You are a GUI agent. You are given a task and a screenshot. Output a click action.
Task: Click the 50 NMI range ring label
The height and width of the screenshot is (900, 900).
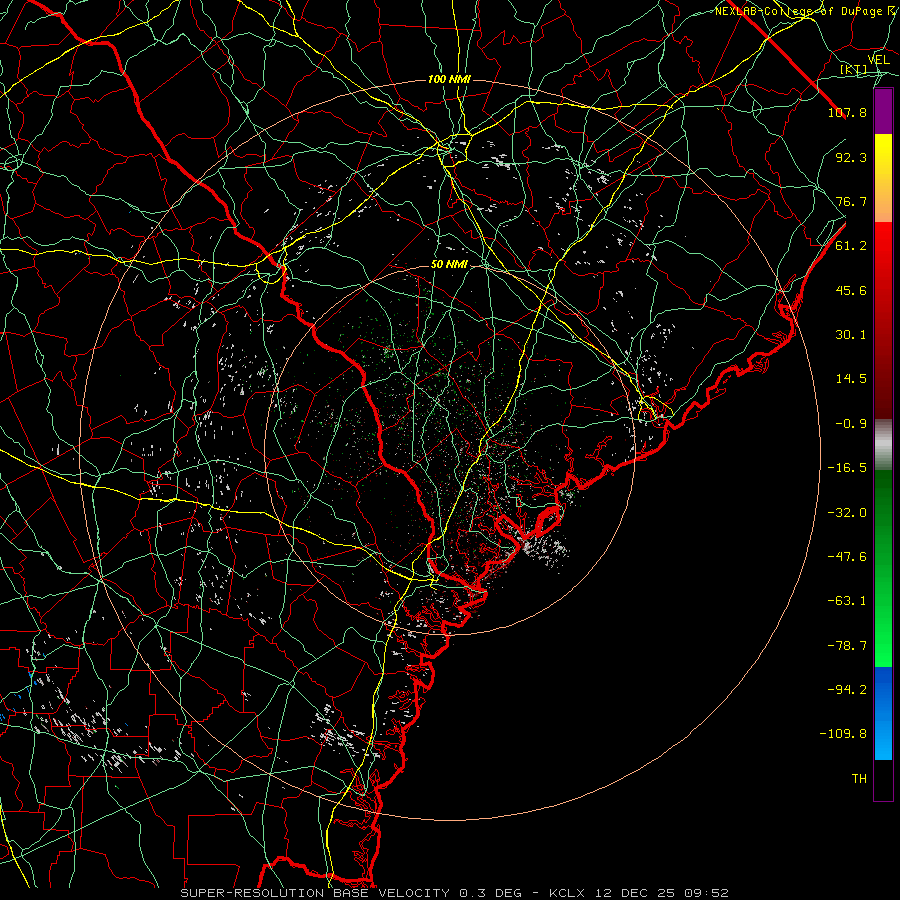(x=449, y=265)
